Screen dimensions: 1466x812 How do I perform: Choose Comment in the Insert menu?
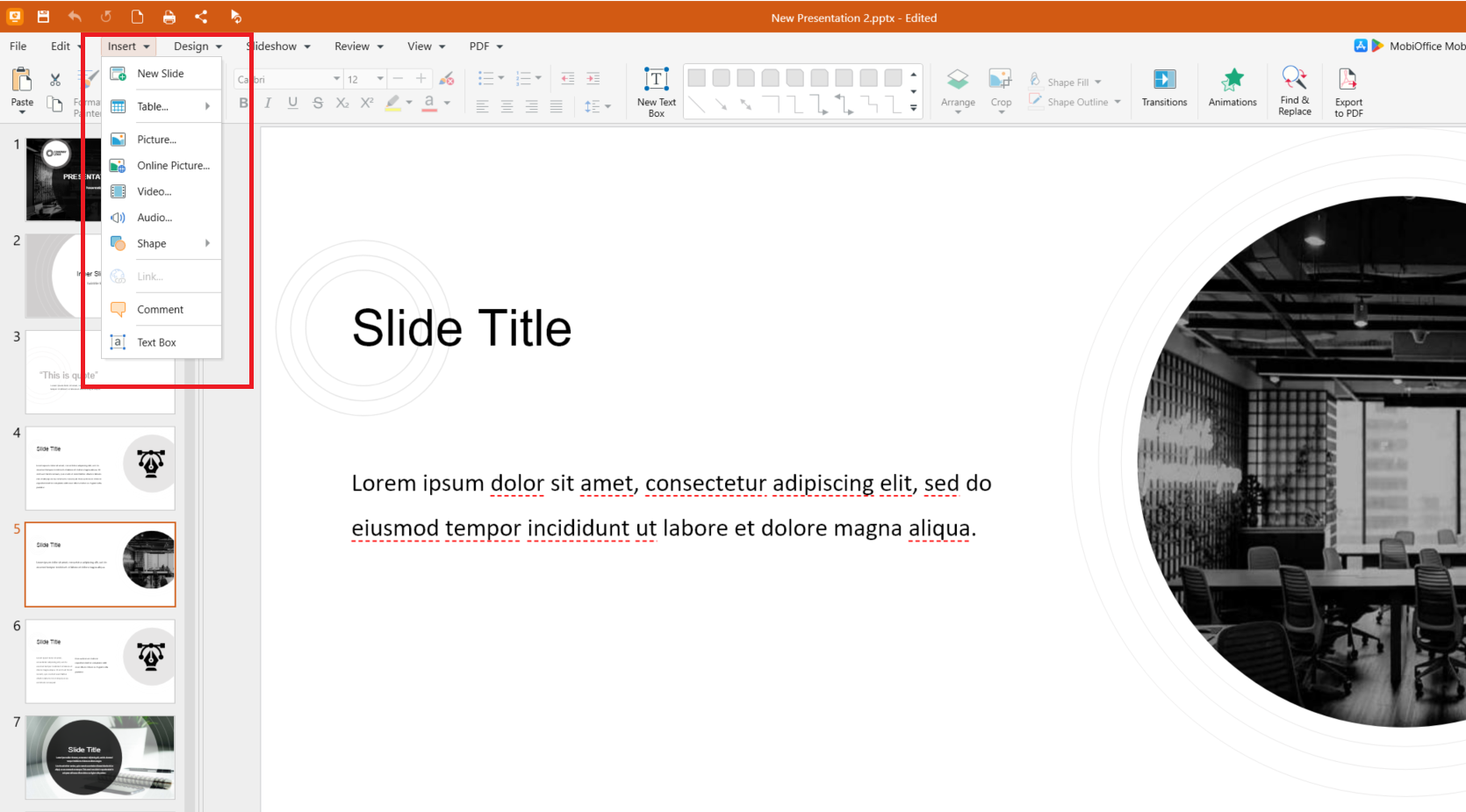160,310
